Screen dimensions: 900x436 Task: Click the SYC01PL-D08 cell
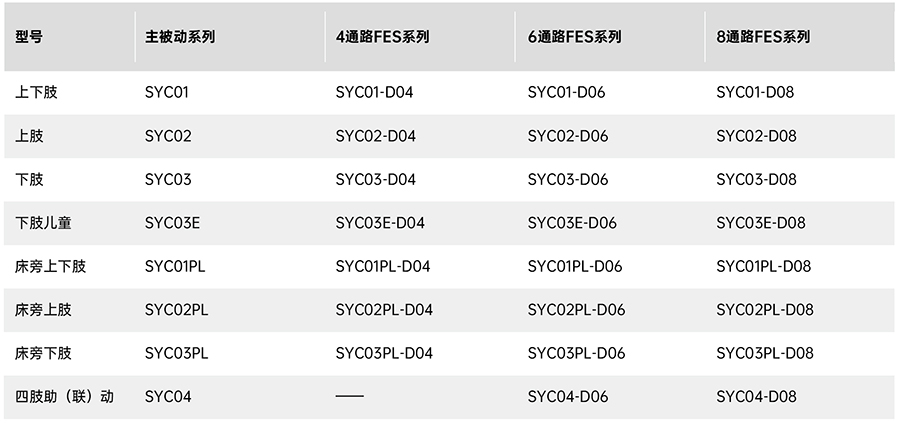(764, 267)
